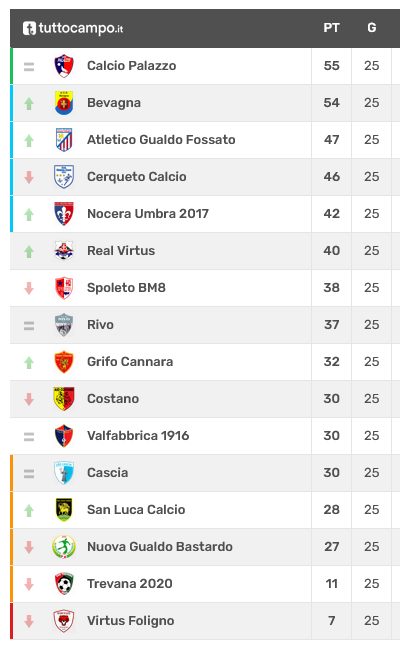The height and width of the screenshot is (652, 400).
Task: Click the red down arrow beside Cerqueto Calcio
Action: 29,177
